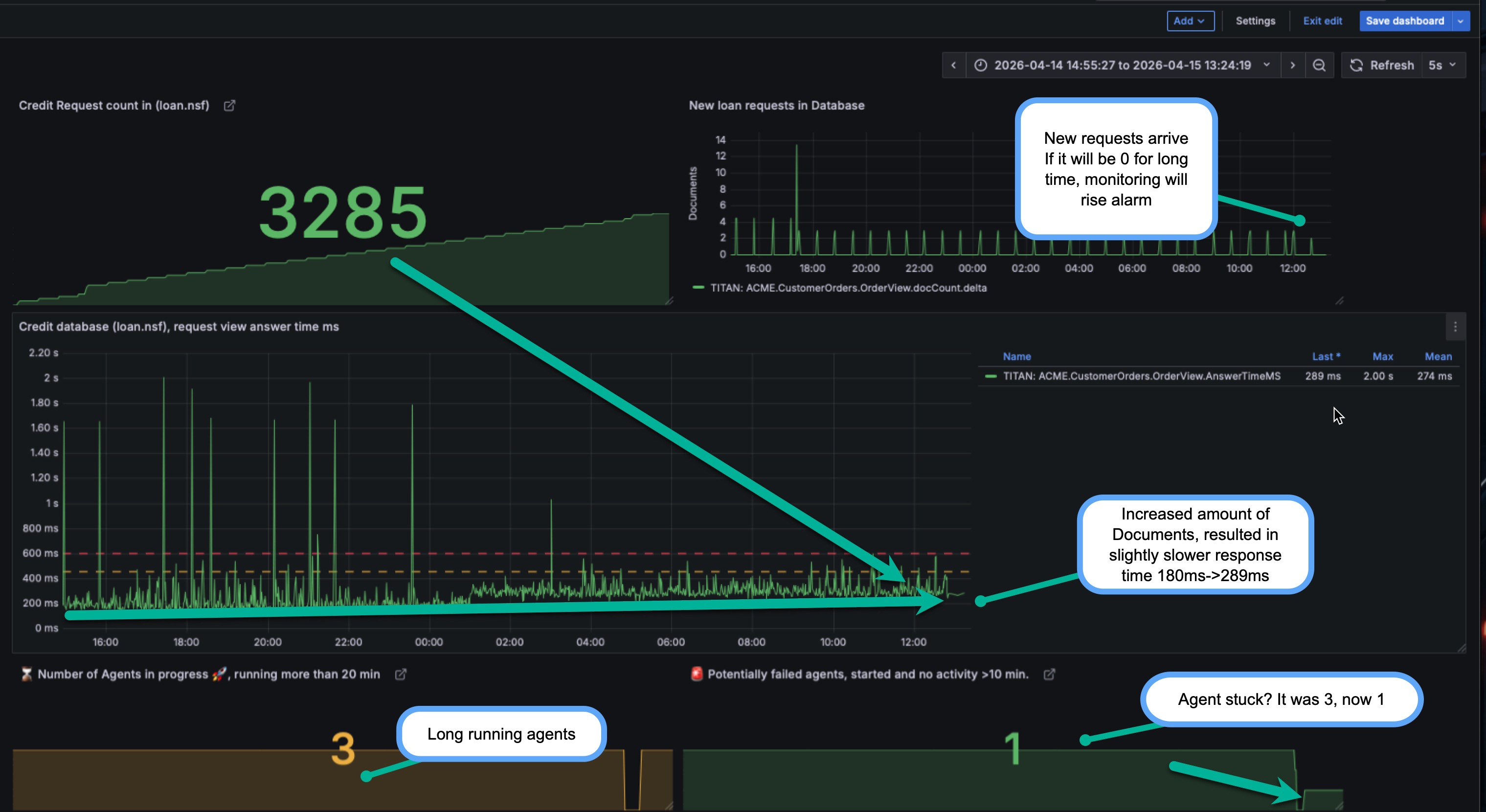Click the zoom out time range icon
This screenshot has height=812, width=1486.
click(x=1319, y=65)
